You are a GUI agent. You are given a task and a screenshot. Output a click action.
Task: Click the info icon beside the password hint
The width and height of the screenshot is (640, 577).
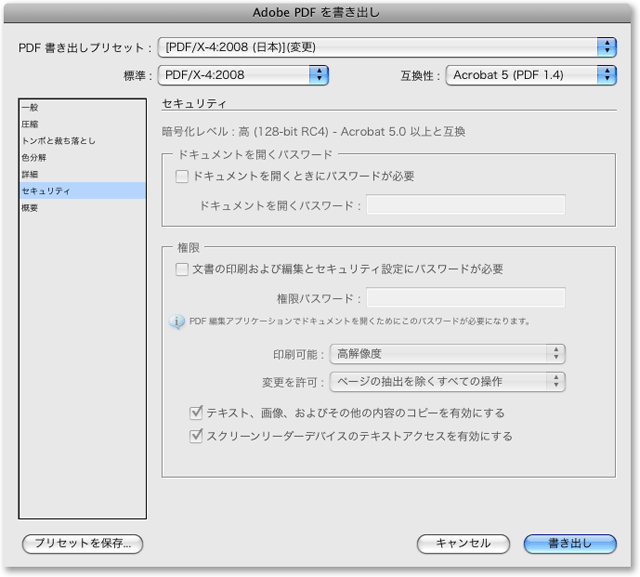coord(177,322)
